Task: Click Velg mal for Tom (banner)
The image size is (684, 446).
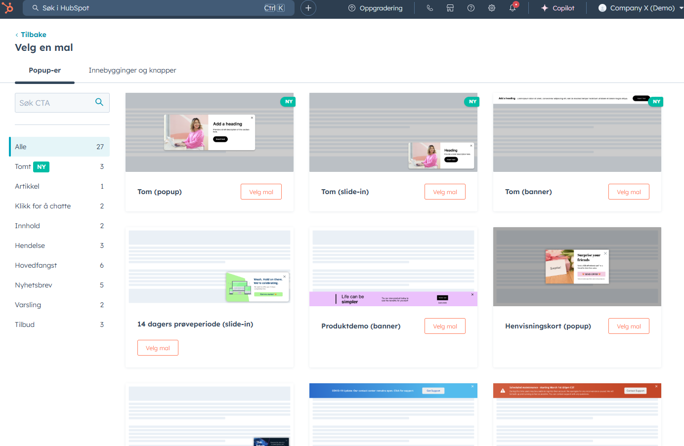Action: (x=629, y=192)
